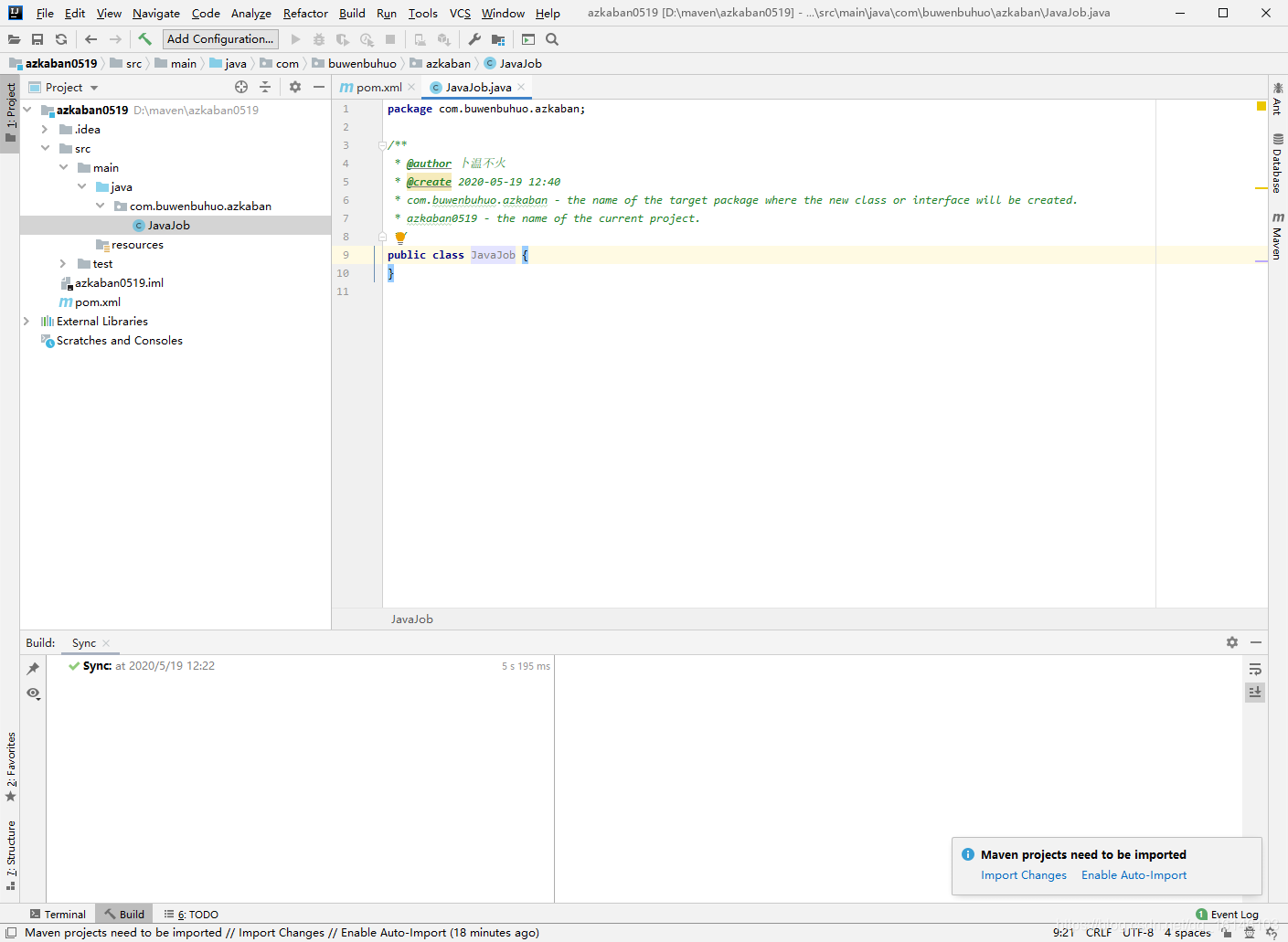The width and height of the screenshot is (1288, 942).
Task: Click the Synchronize refresh icon
Action: coord(61,39)
